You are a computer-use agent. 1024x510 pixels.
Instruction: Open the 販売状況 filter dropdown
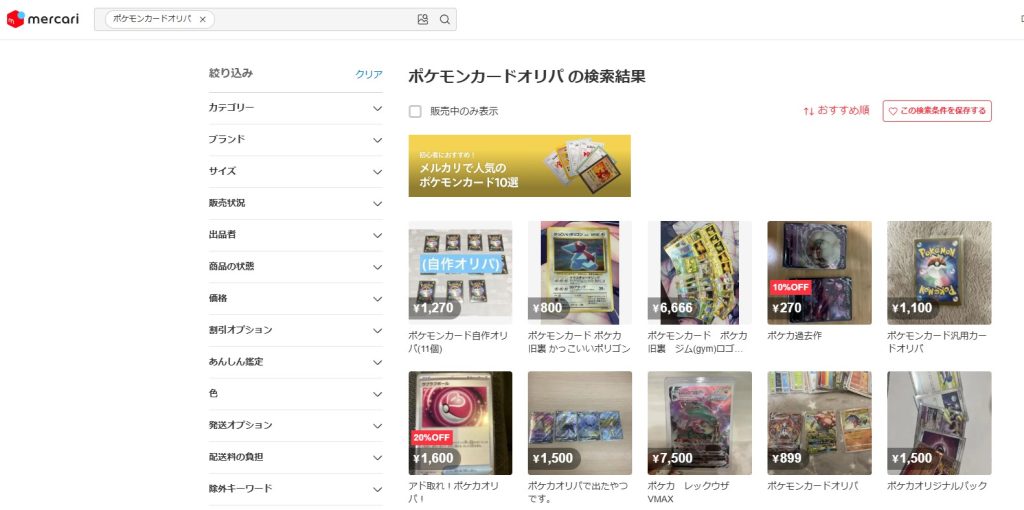tap(377, 203)
